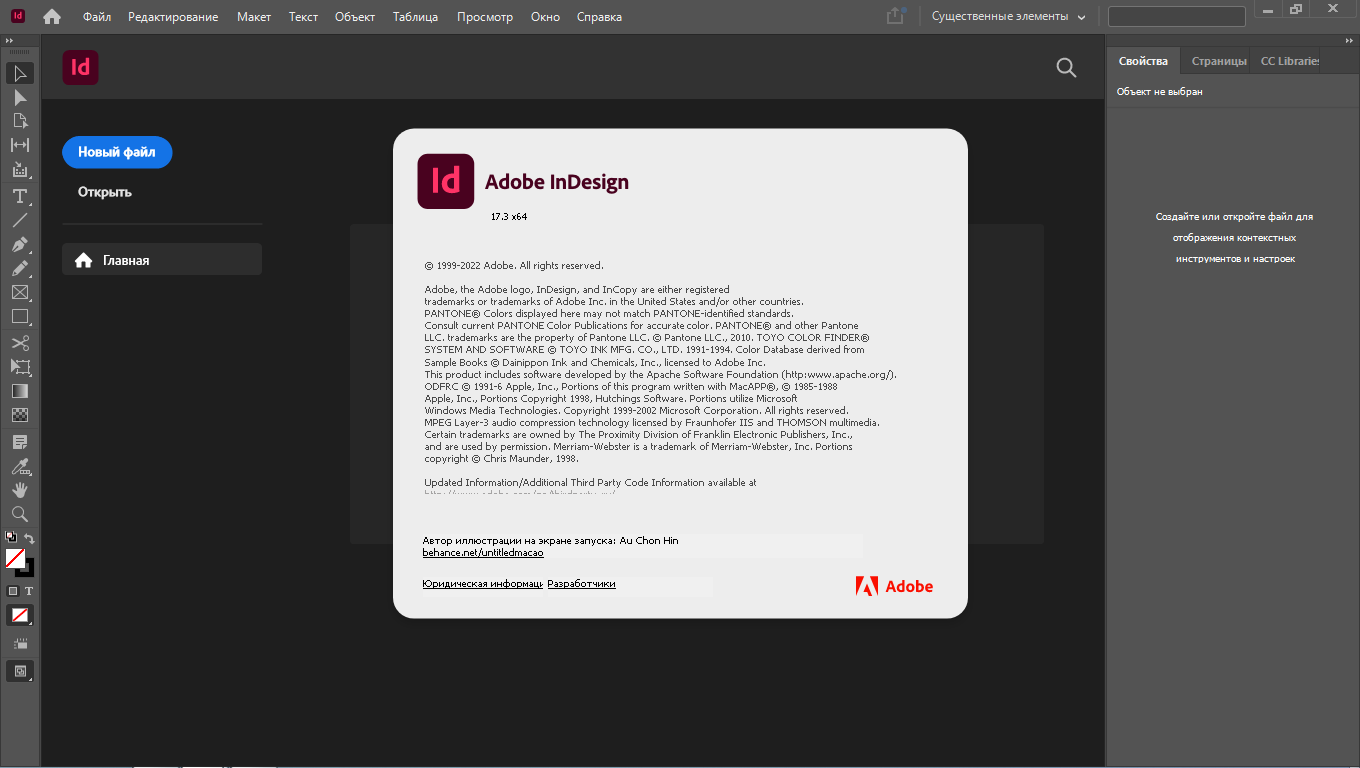Open the behance.net/untitledmacao link
The image size is (1360, 768).
tap(483, 553)
